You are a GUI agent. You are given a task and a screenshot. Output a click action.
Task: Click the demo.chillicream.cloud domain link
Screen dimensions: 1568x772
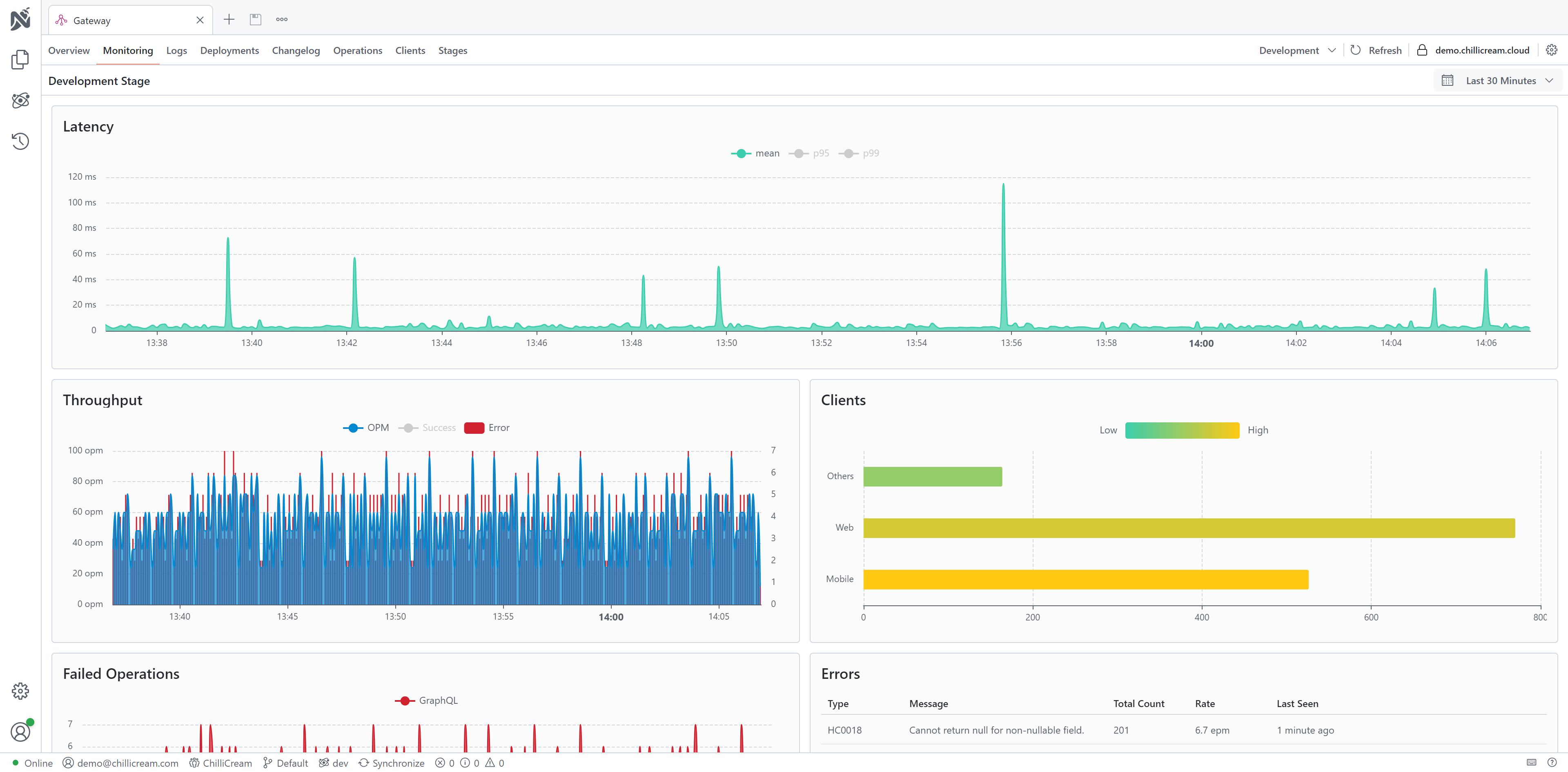click(x=1481, y=50)
